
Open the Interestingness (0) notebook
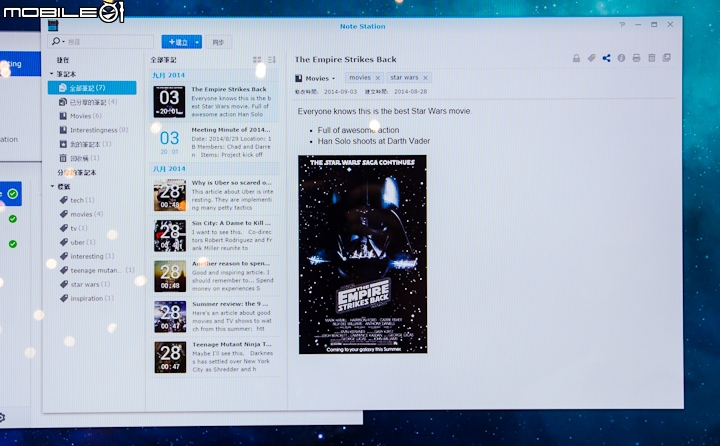[94, 130]
